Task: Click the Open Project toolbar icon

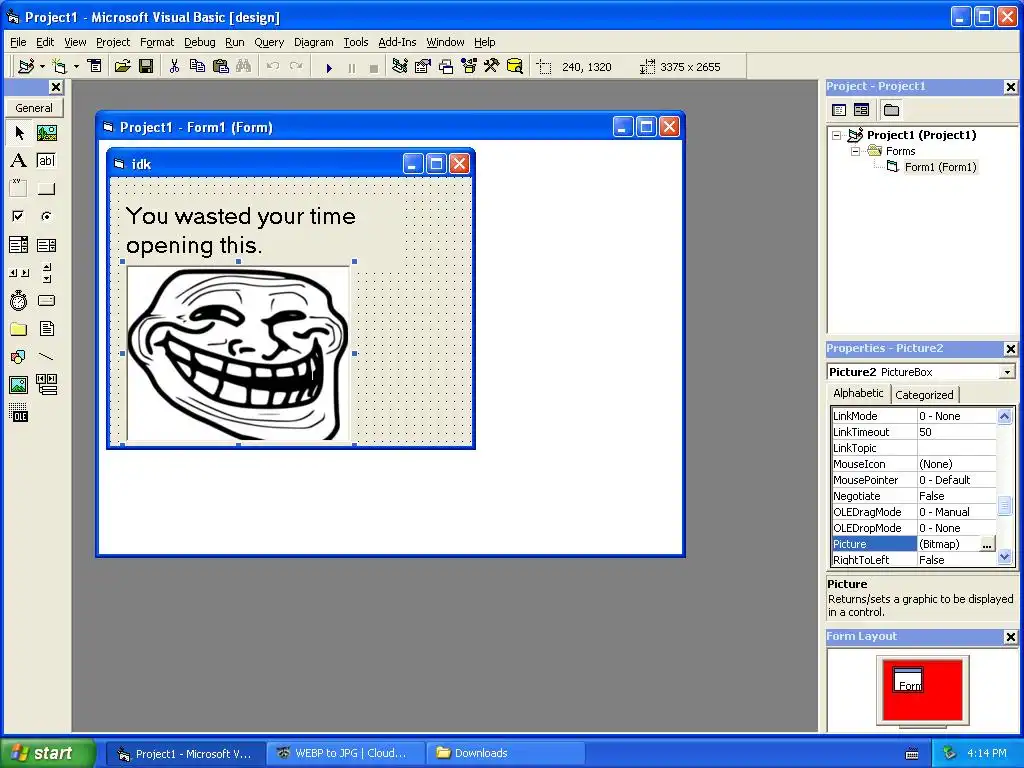Action: pos(122,67)
